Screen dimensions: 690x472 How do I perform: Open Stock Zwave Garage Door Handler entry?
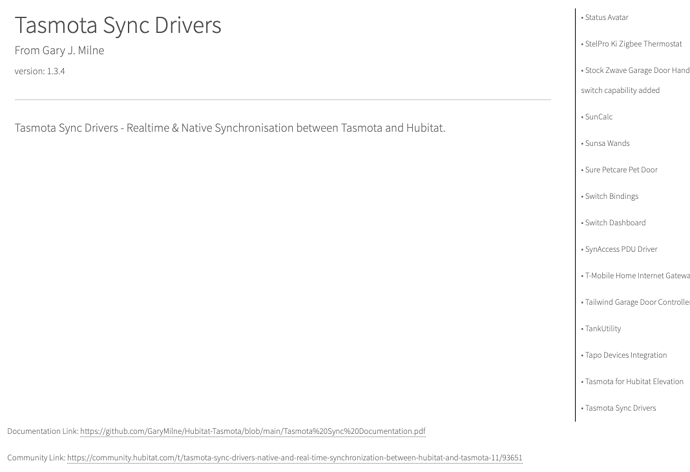[x=637, y=80]
